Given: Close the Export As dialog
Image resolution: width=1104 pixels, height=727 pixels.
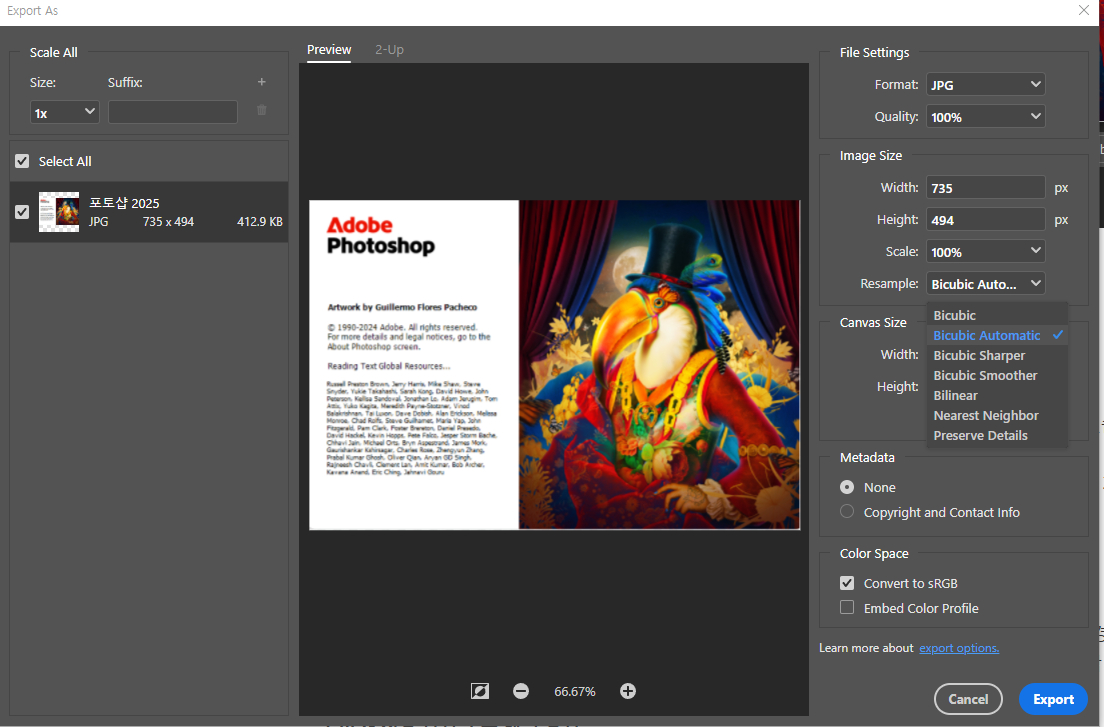Looking at the screenshot, I should tap(1084, 11).
